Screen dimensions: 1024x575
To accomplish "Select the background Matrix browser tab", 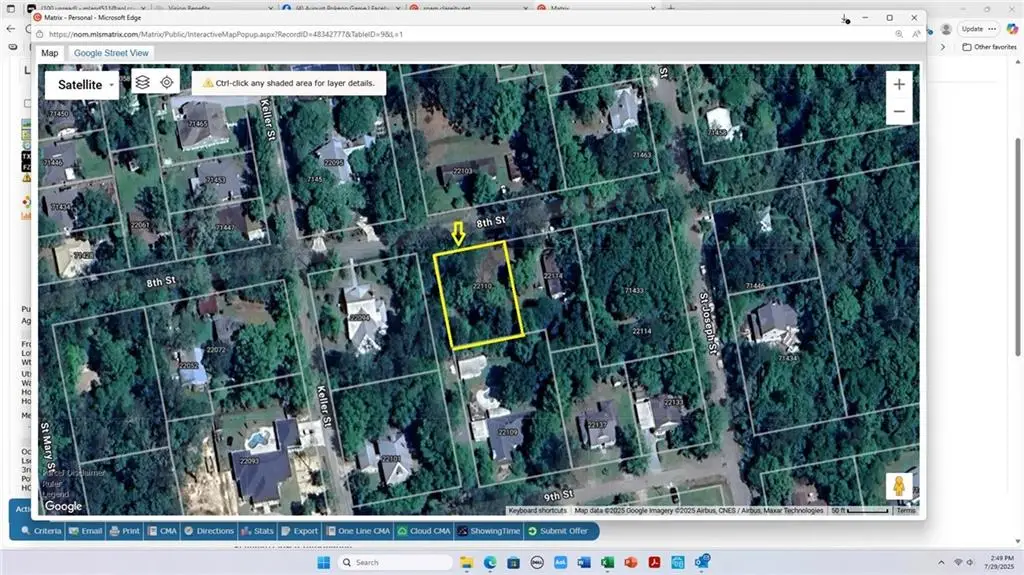I will point(596,7).
